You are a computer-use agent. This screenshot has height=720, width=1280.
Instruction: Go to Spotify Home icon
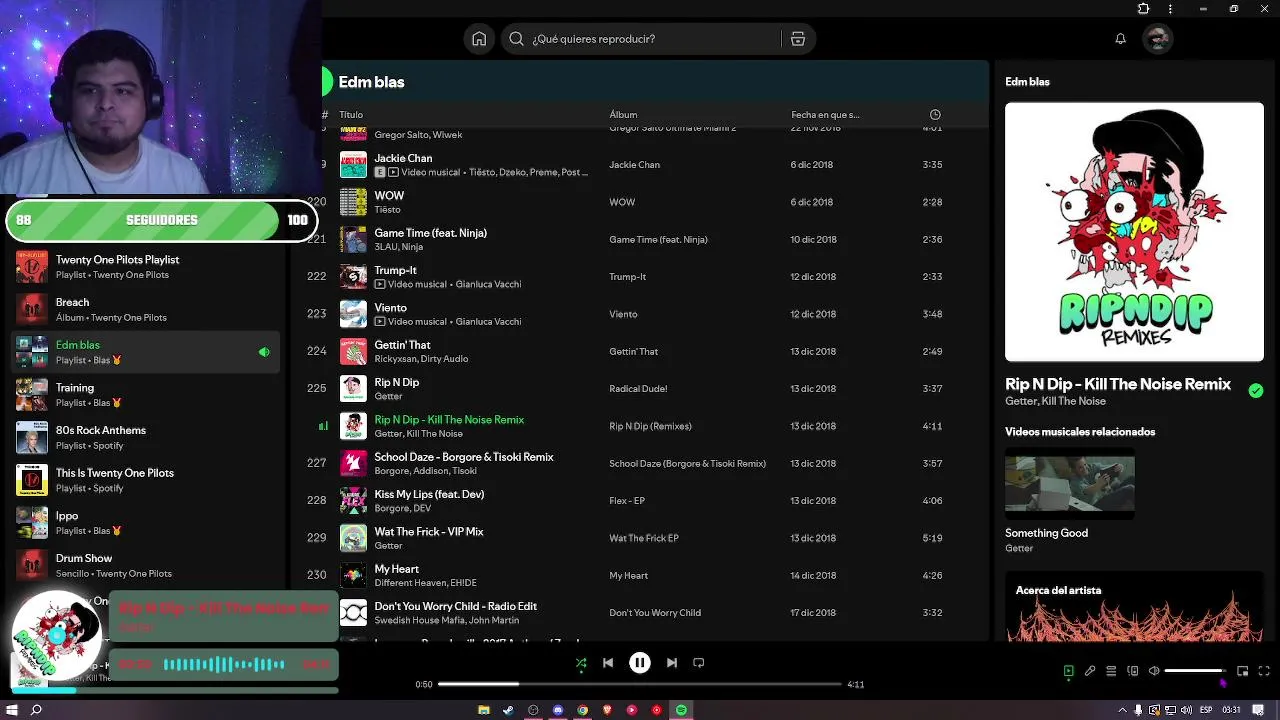(479, 39)
